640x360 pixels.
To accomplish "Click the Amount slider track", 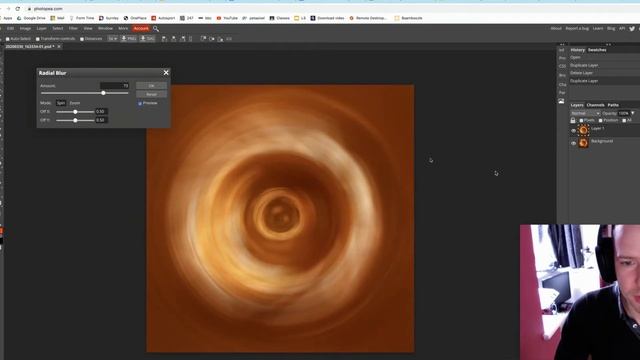I will (x=84, y=93).
